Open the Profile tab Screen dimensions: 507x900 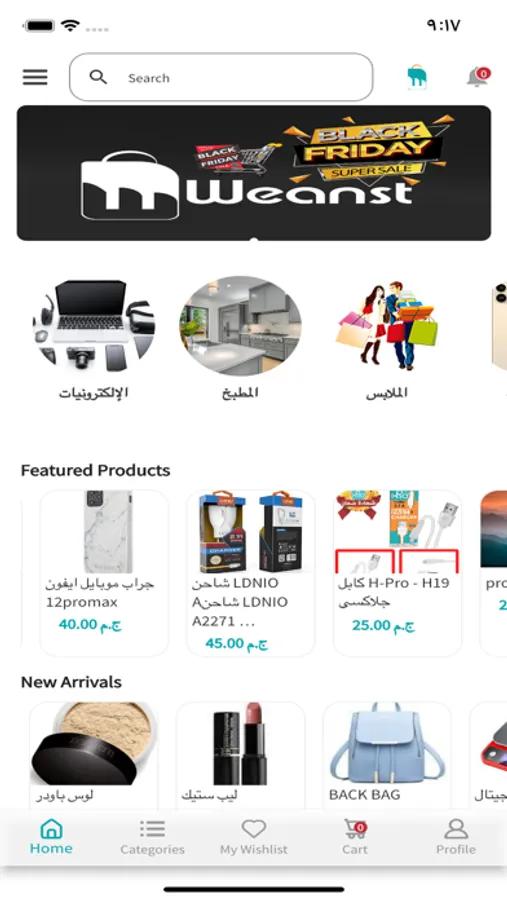point(456,837)
